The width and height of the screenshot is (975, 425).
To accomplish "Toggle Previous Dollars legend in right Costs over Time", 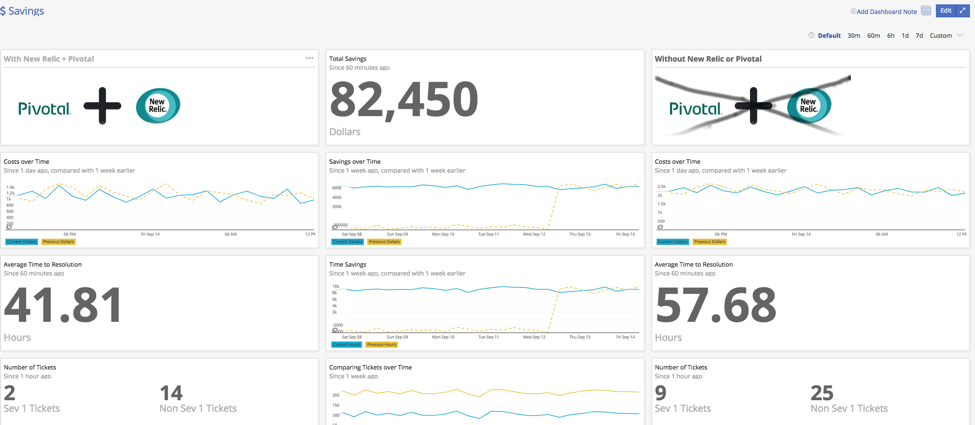I will click(x=709, y=241).
